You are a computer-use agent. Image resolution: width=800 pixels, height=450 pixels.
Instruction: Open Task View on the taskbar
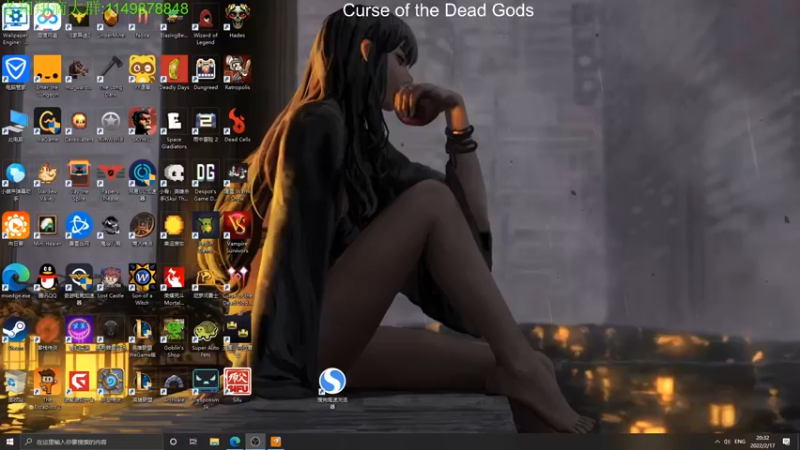pos(193,441)
